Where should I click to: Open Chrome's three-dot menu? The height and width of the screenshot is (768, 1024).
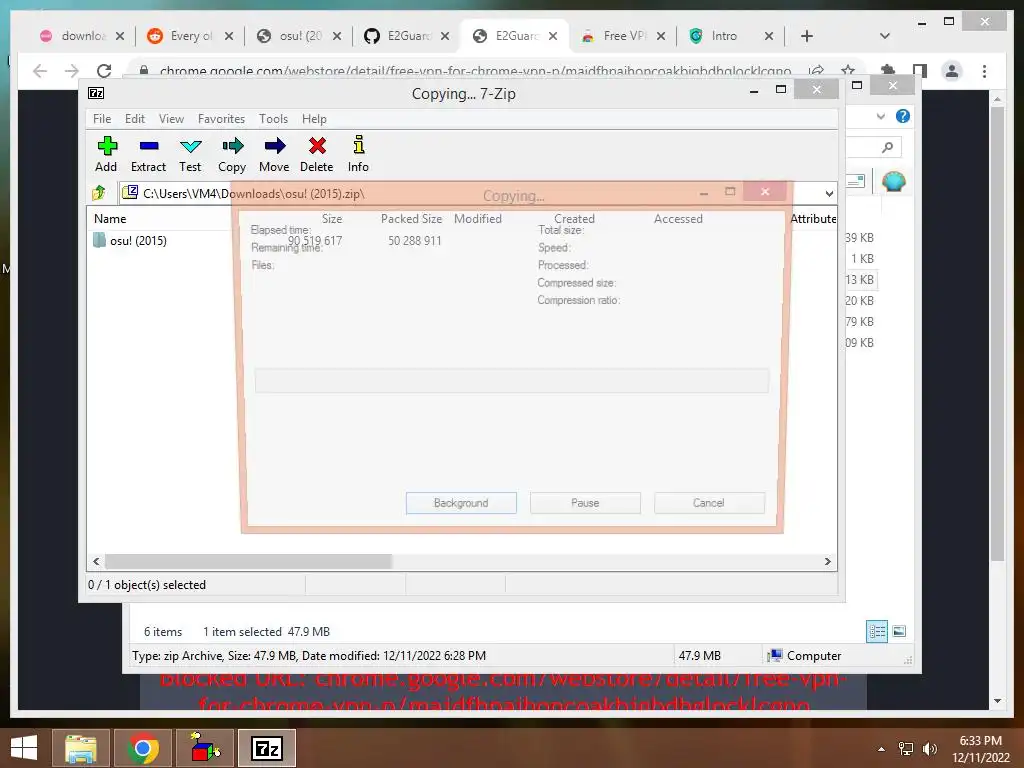tap(984, 71)
